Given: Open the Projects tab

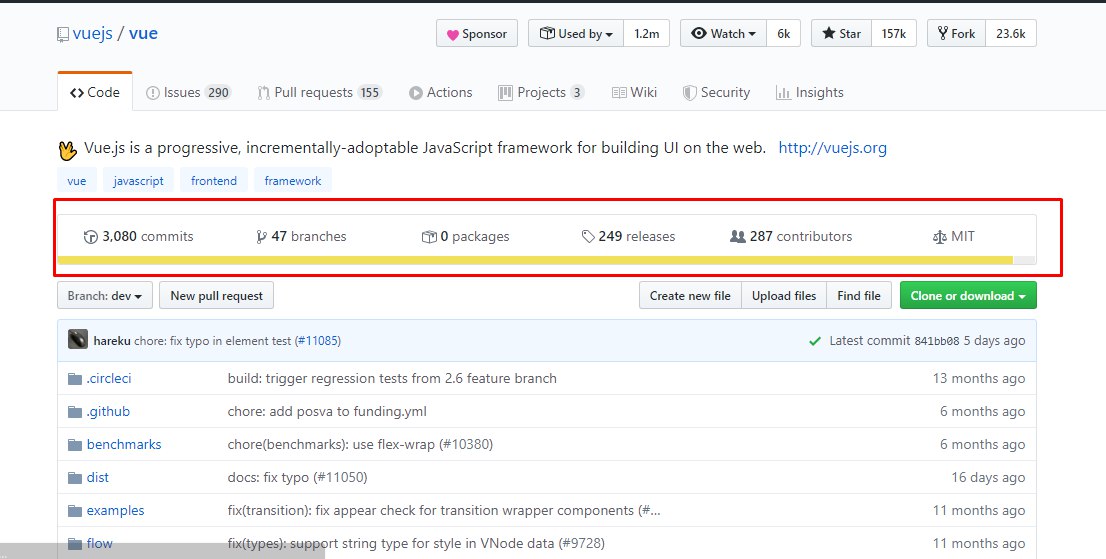Looking at the screenshot, I should tap(541, 92).
